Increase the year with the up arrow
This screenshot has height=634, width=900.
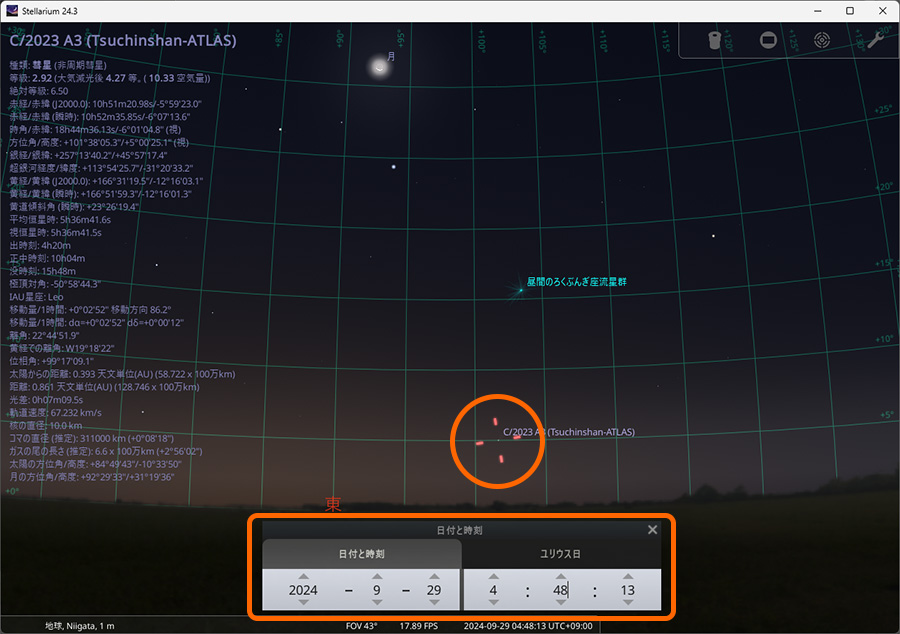[303, 576]
